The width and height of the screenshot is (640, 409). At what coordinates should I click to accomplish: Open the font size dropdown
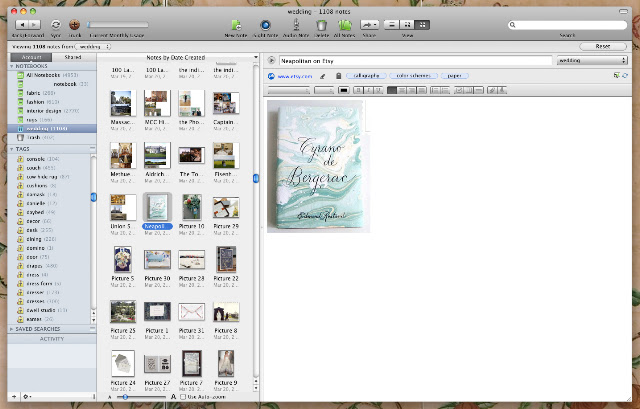click(324, 90)
